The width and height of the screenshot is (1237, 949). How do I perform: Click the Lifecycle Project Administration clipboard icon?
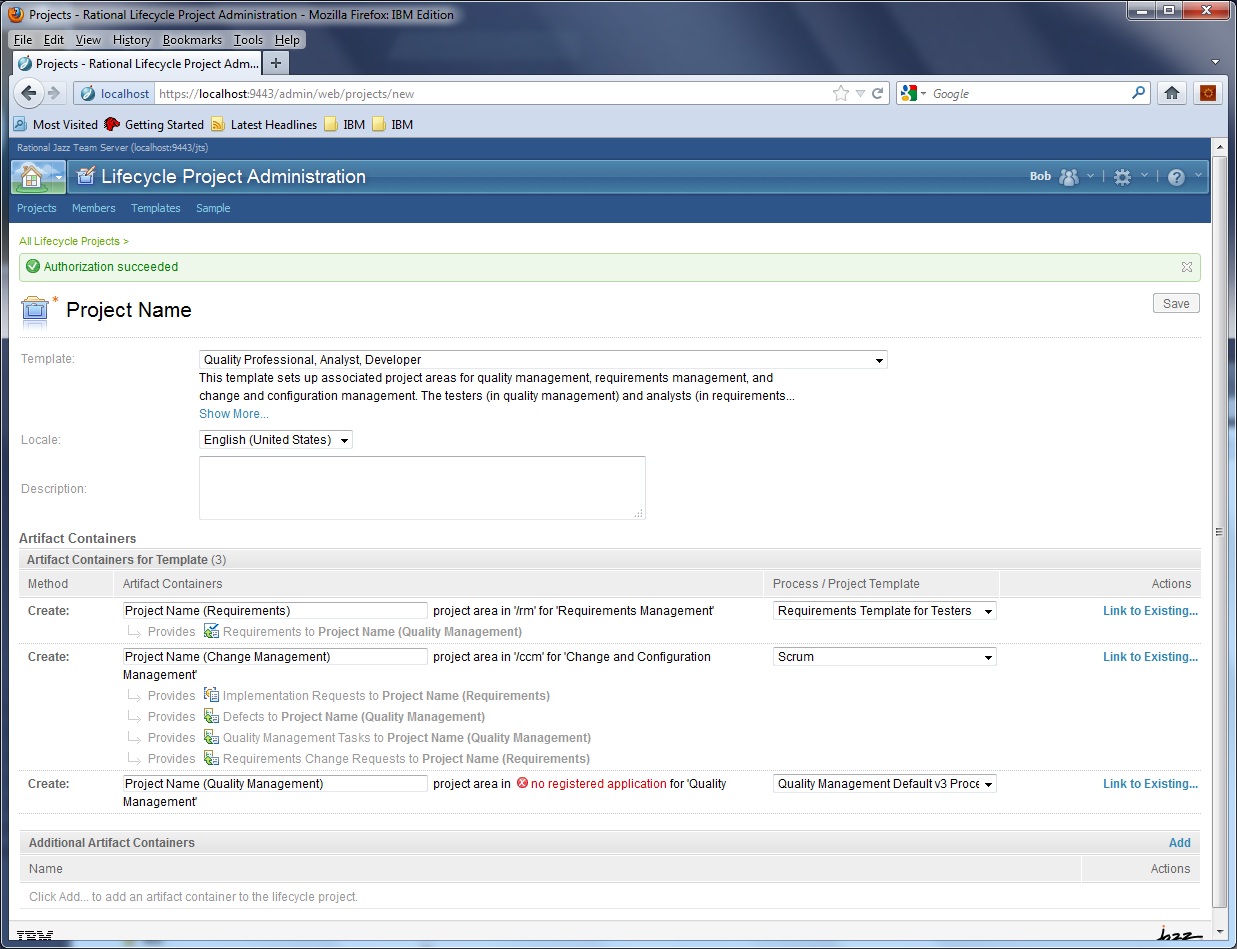coord(85,177)
